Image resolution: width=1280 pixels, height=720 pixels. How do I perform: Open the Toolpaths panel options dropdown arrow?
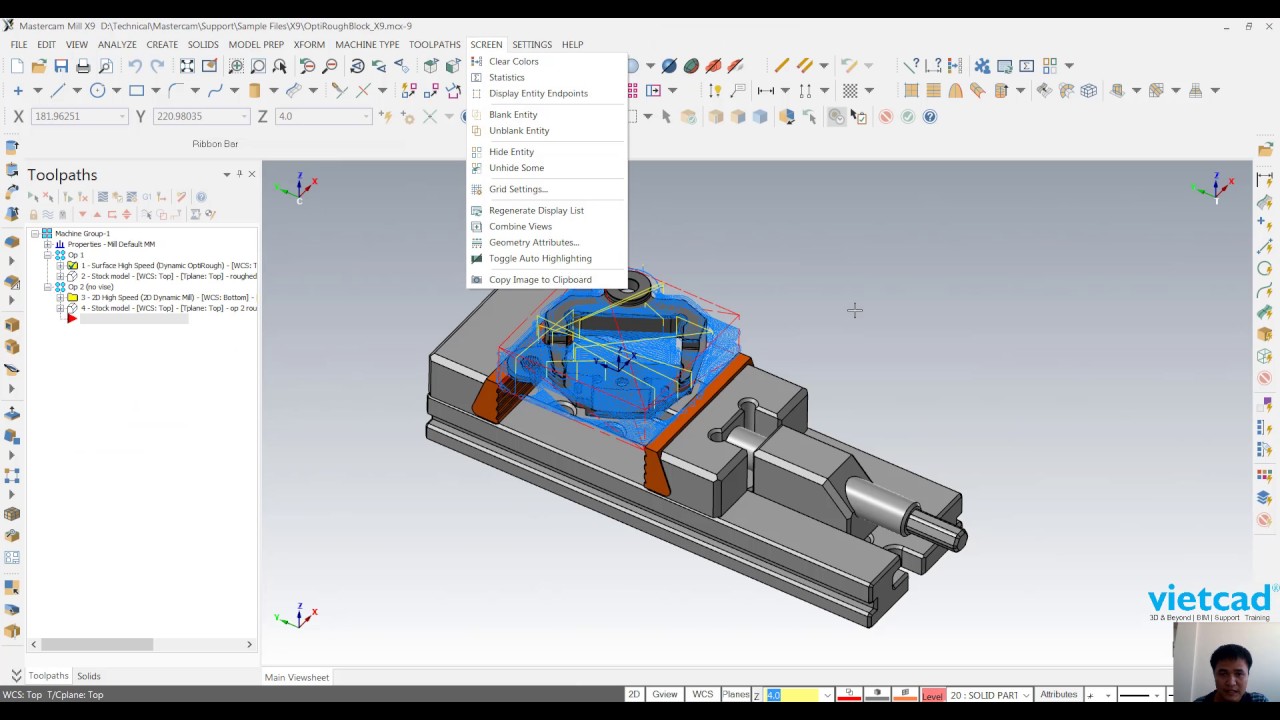pos(226,174)
